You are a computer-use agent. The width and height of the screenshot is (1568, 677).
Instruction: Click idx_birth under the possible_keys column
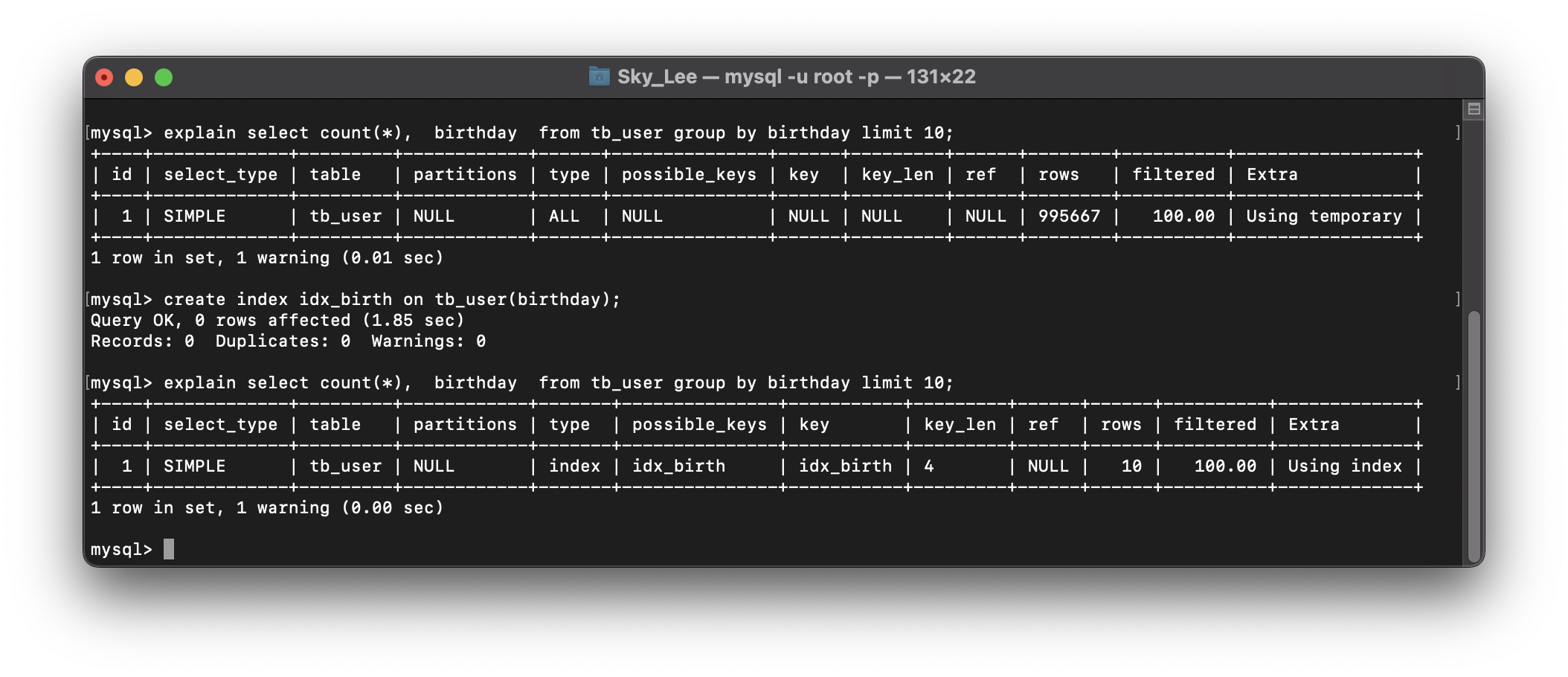pyautogui.click(x=678, y=466)
